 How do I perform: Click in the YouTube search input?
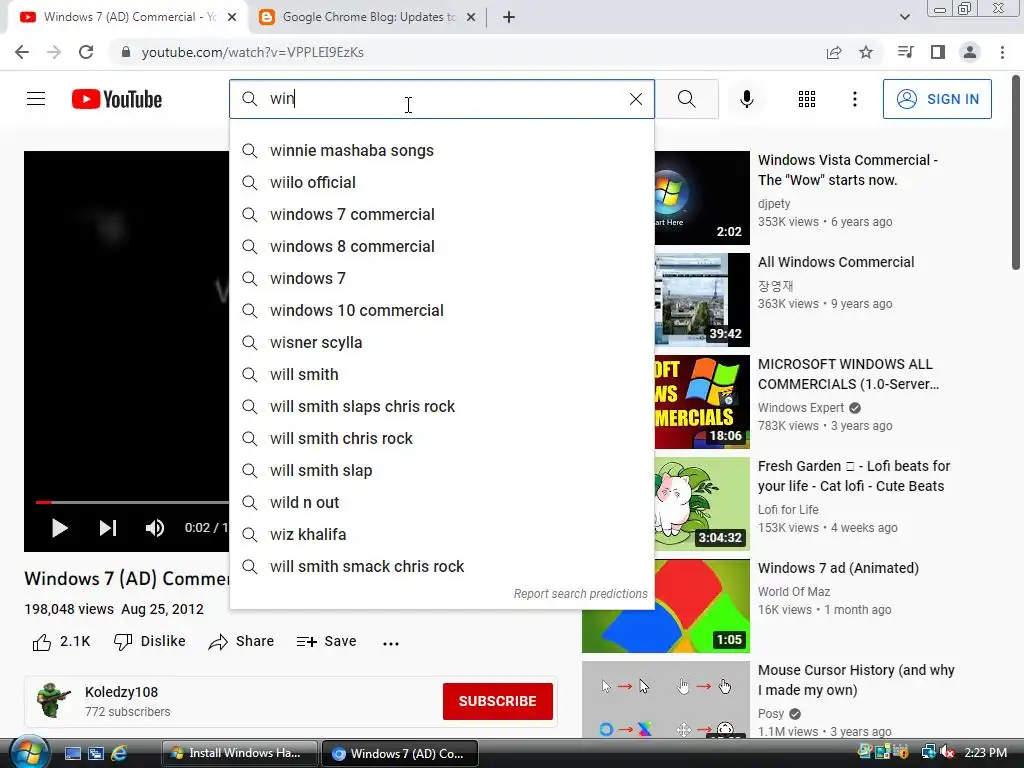tap(441, 99)
